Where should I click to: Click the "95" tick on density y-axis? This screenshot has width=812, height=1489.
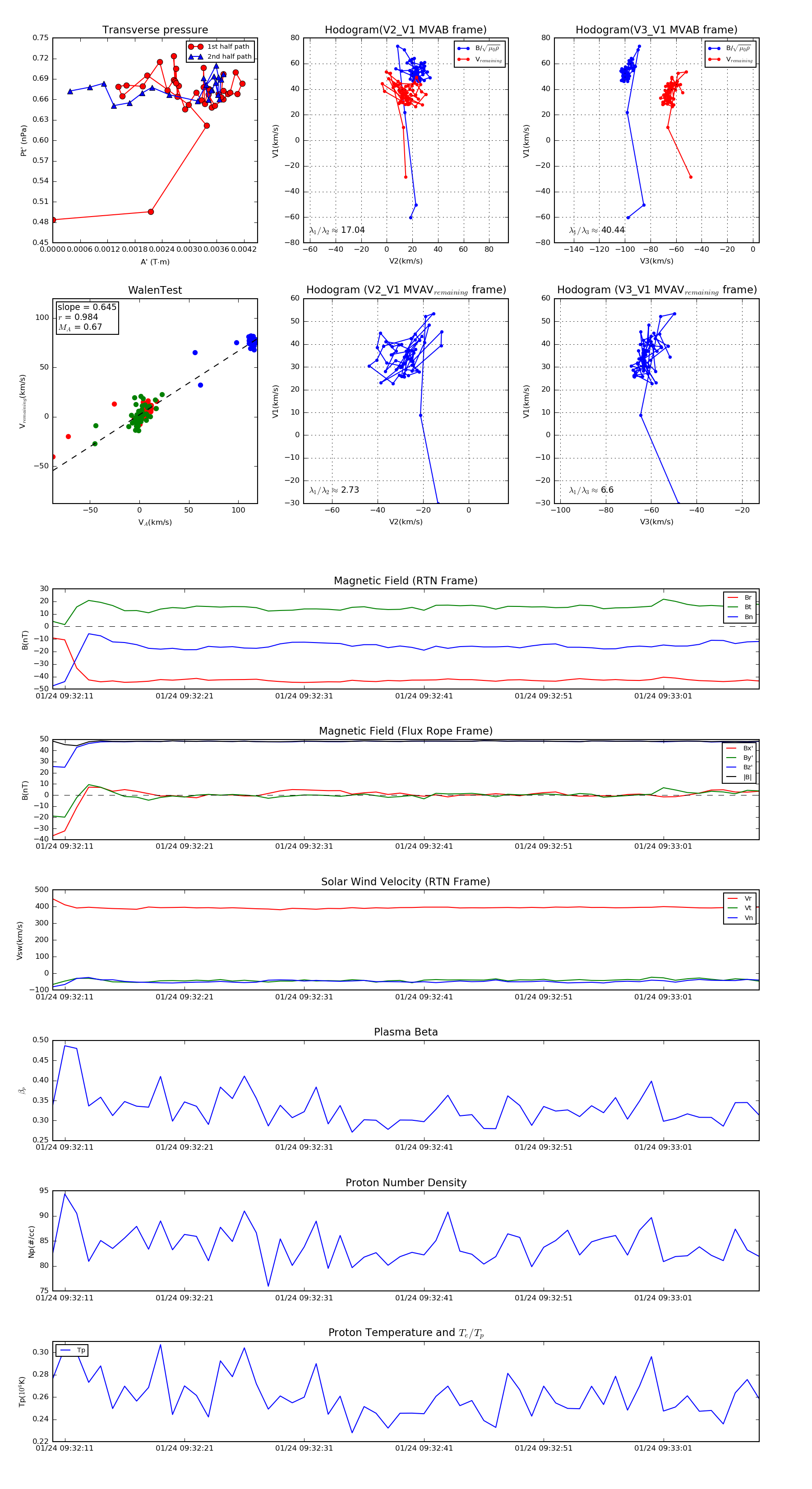(x=44, y=1190)
